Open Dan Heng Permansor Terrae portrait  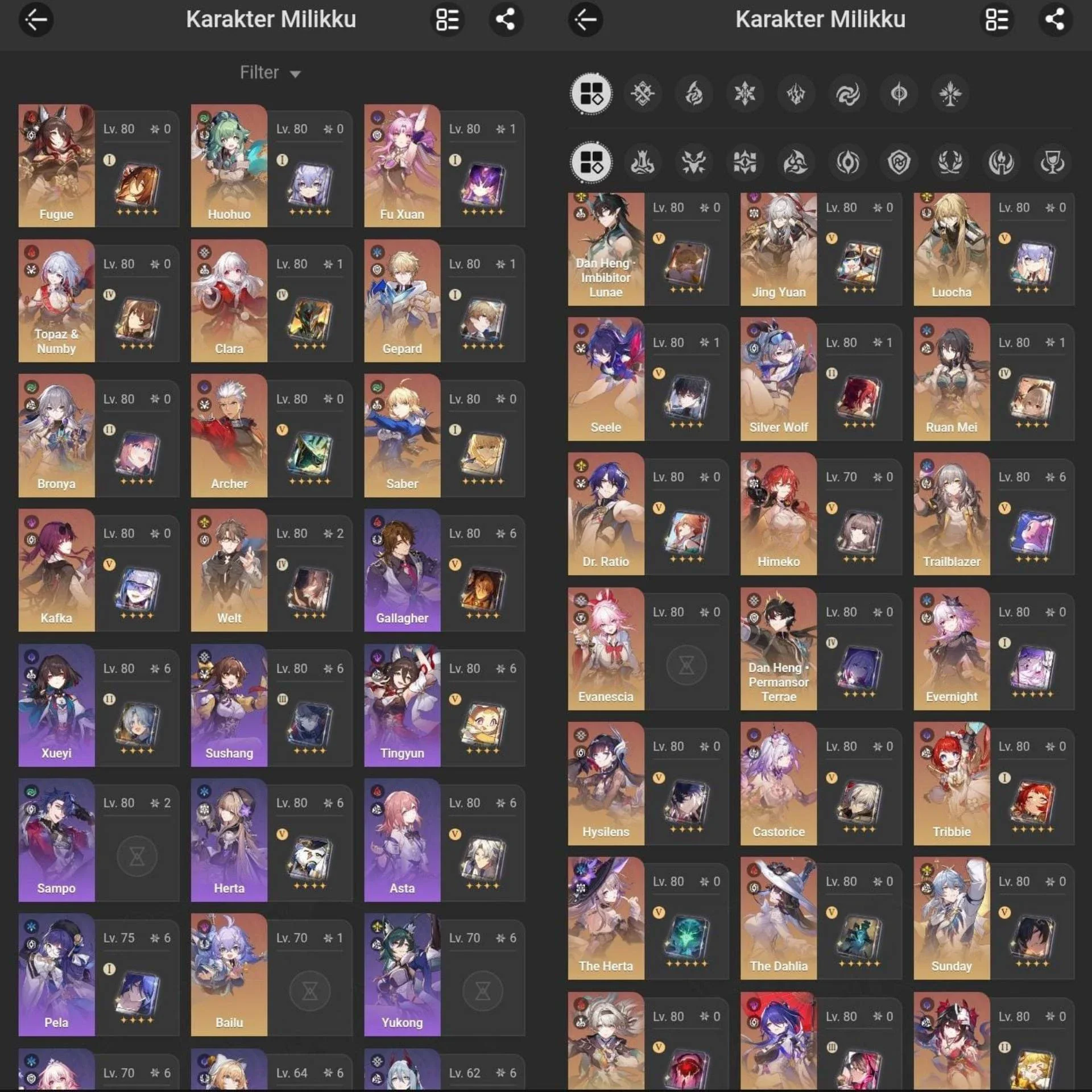pyautogui.click(x=779, y=649)
